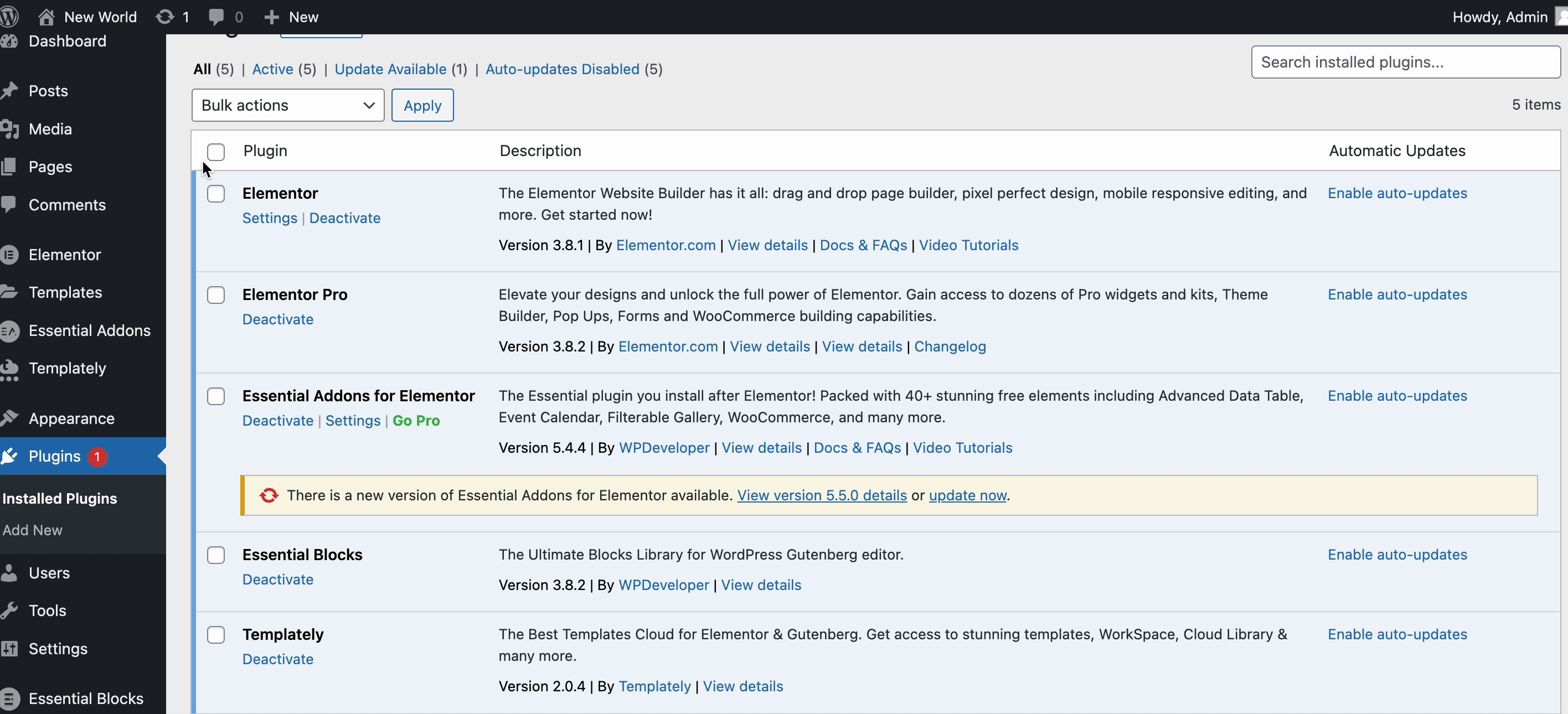Click the Apply bulk action button
The height and width of the screenshot is (714, 1568).
(422, 105)
